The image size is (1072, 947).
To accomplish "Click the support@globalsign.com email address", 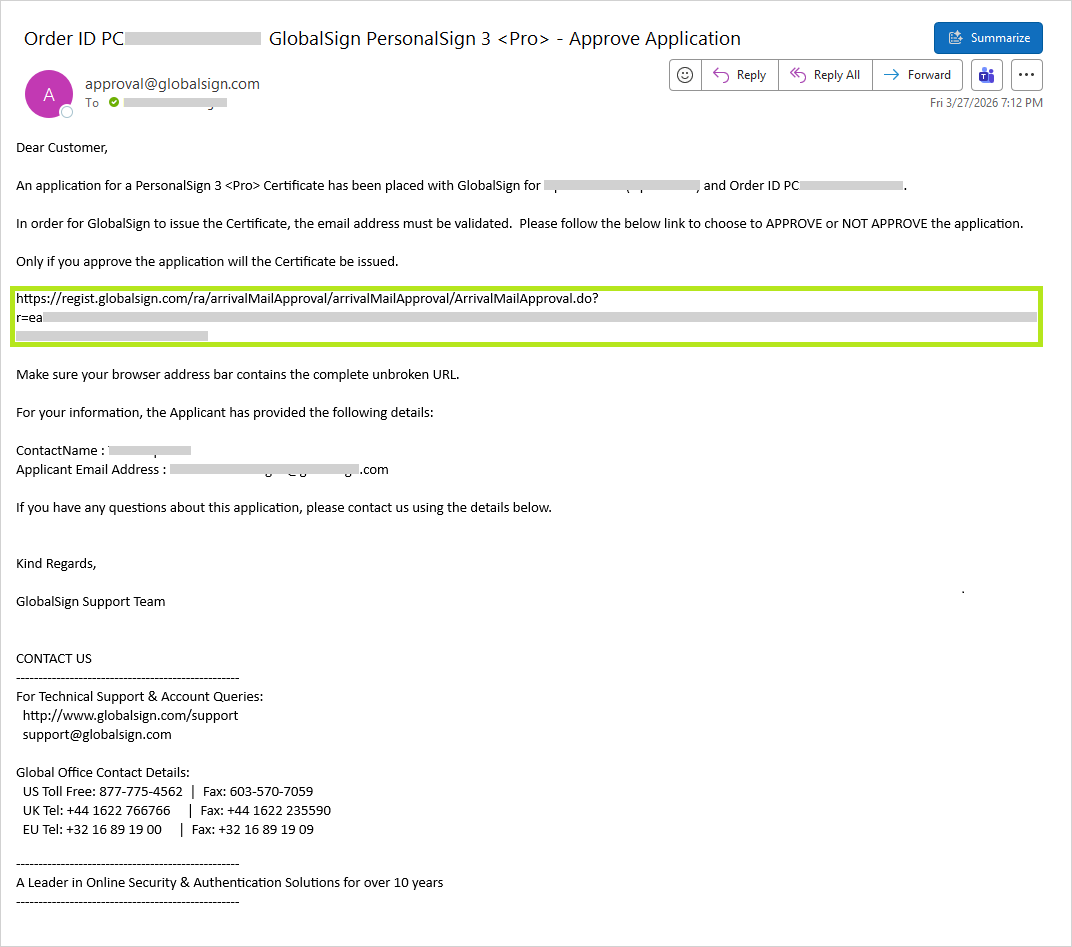I will [97, 734].
